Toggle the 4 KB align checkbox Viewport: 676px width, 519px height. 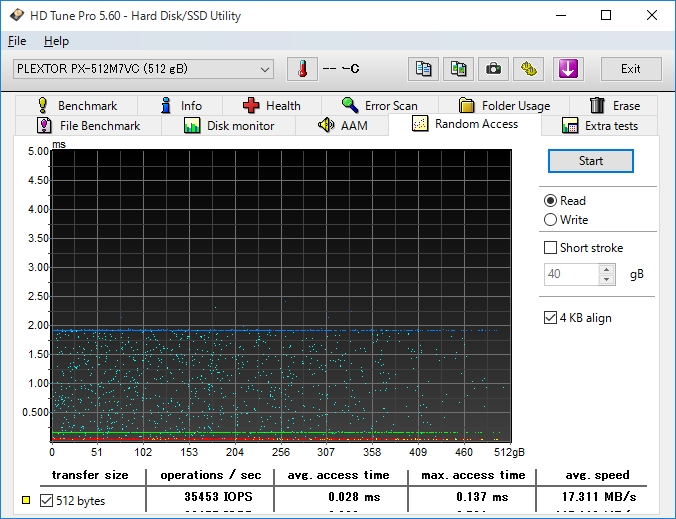click(x=550, y=318)
